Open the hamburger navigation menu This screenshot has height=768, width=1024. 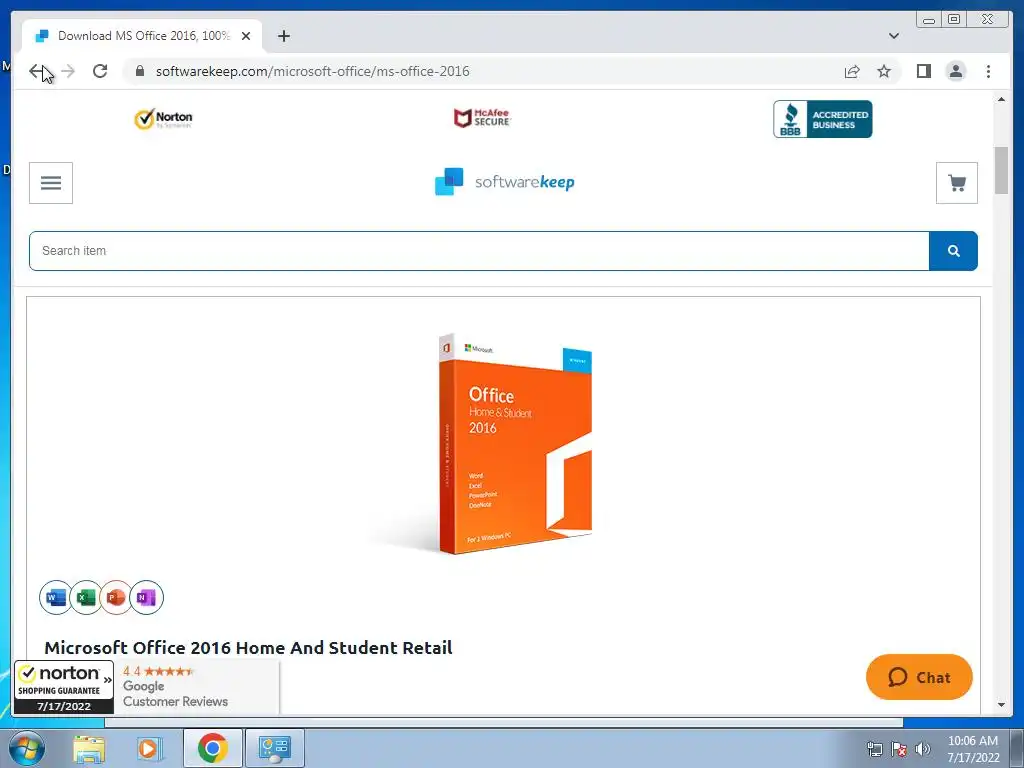click(51, 183)
